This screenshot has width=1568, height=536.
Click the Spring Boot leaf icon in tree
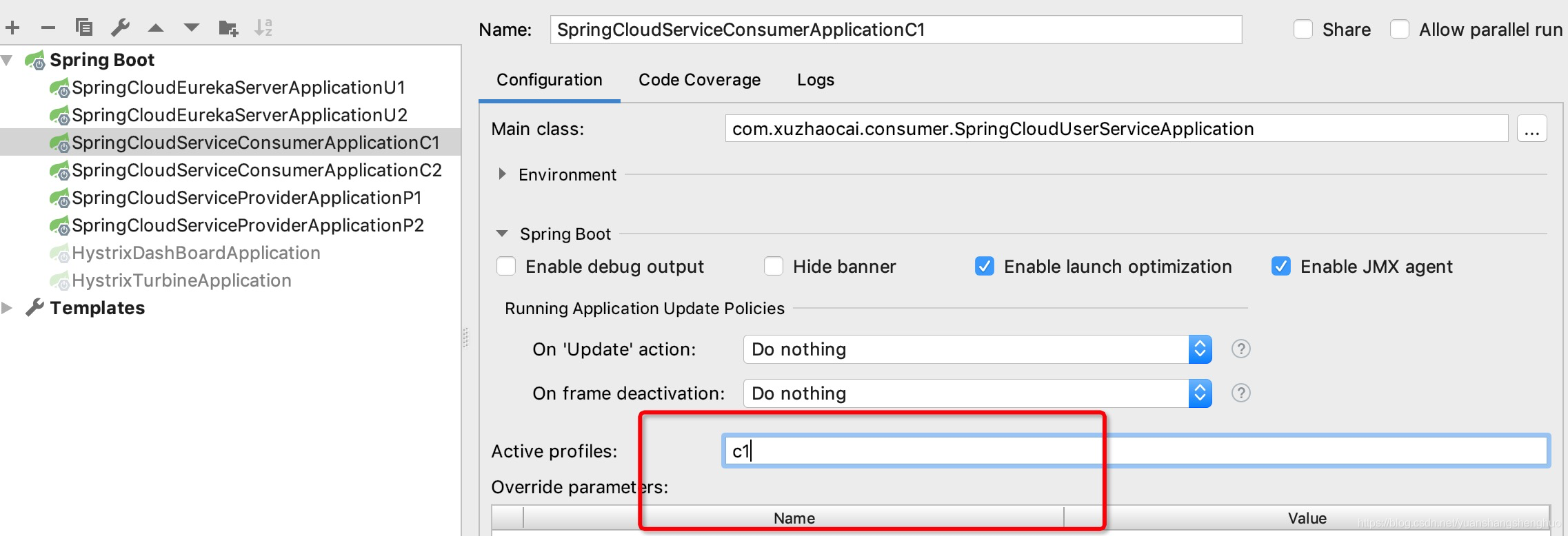[35, 60]
